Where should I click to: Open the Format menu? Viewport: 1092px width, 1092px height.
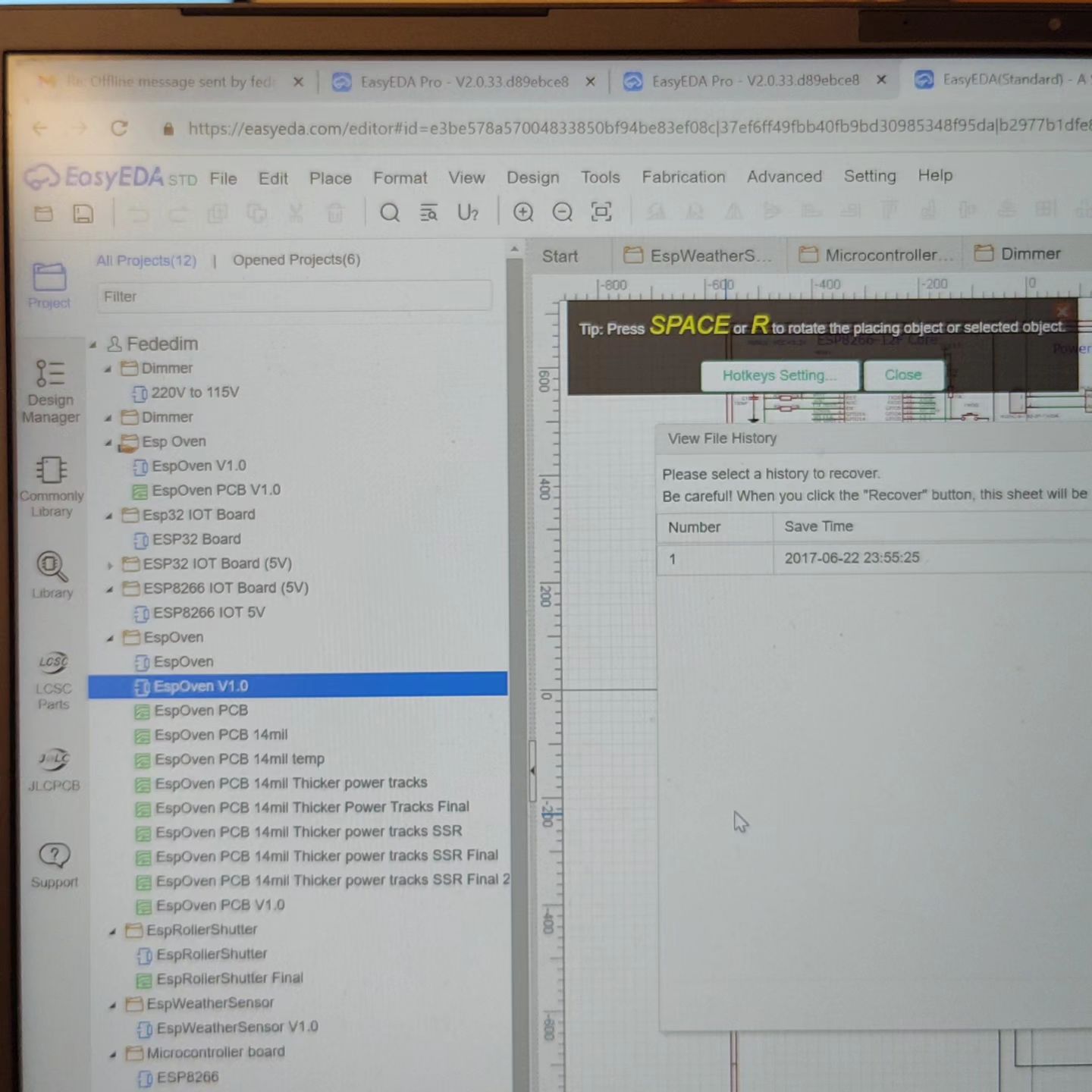point(400,178)
